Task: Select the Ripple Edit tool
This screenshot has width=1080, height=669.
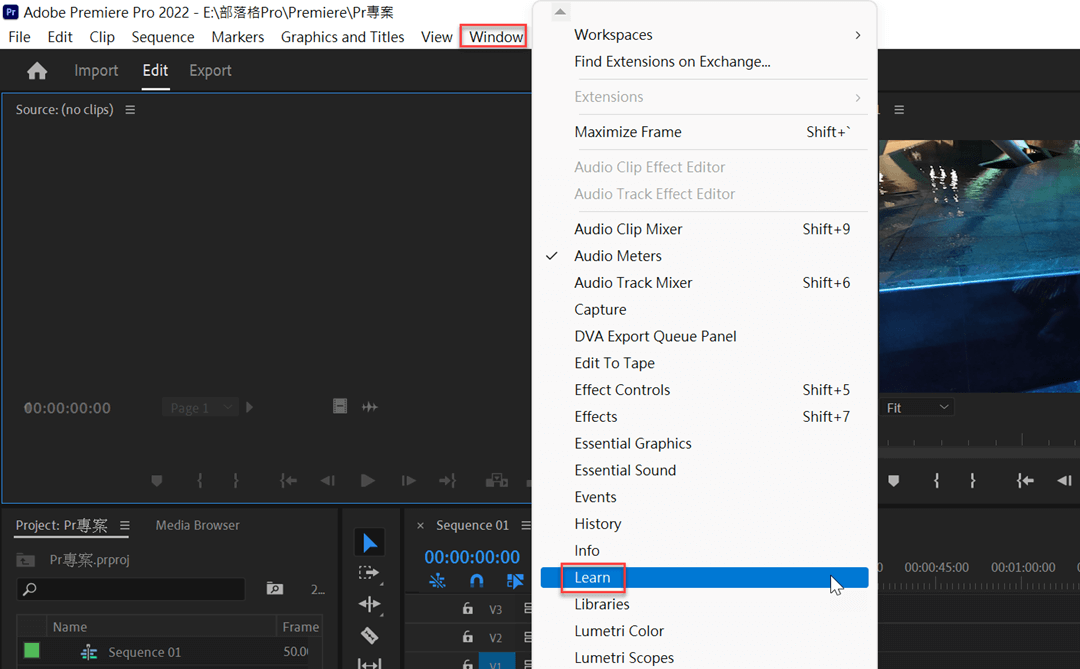Action: click(x=369, y=604)
